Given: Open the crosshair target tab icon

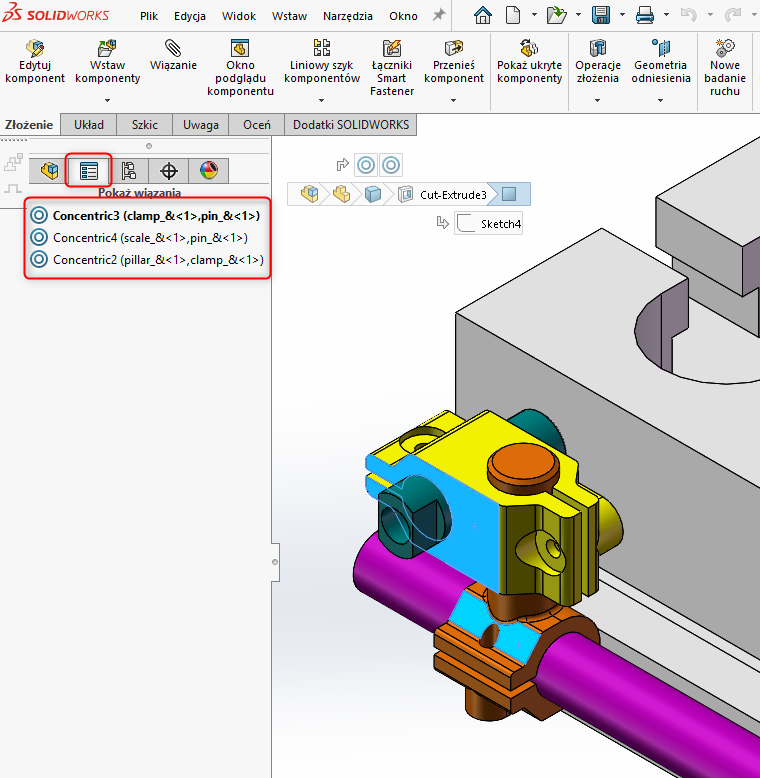Looking at the screenshot, I should 169,171.
